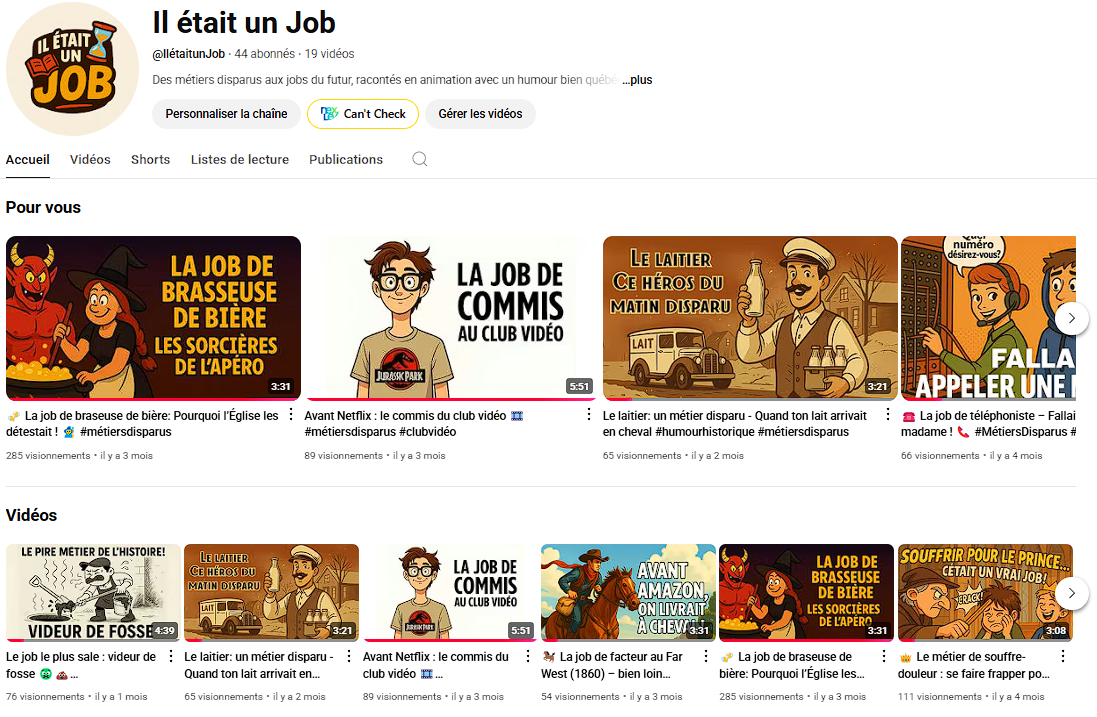Open options menu on the laitier video

coord(888,412)
